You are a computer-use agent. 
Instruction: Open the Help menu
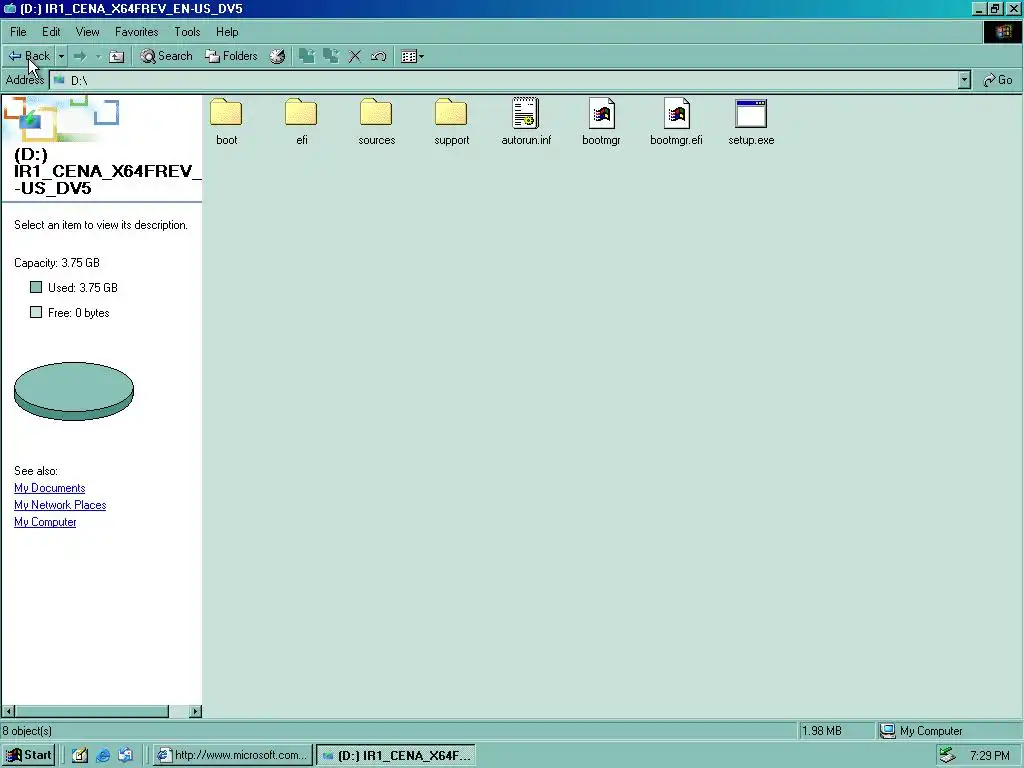click(227, 32)
